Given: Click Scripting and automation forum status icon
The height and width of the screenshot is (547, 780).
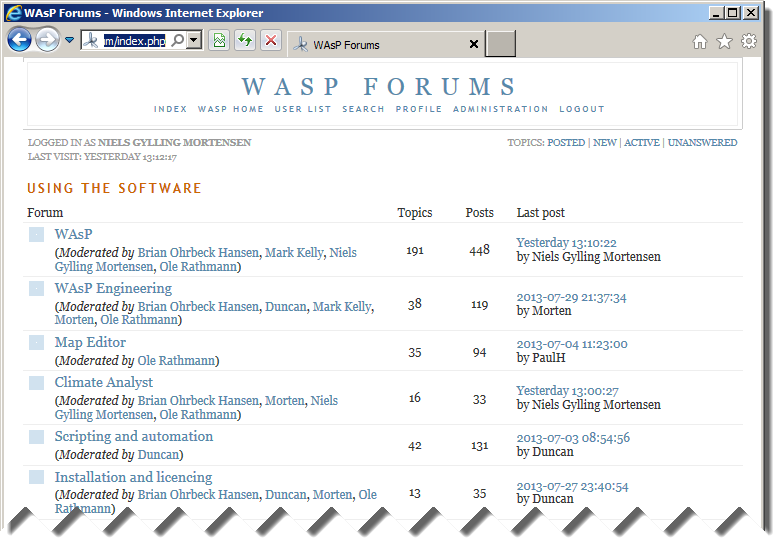Looking at the screenshot, I should coord(36,437).
